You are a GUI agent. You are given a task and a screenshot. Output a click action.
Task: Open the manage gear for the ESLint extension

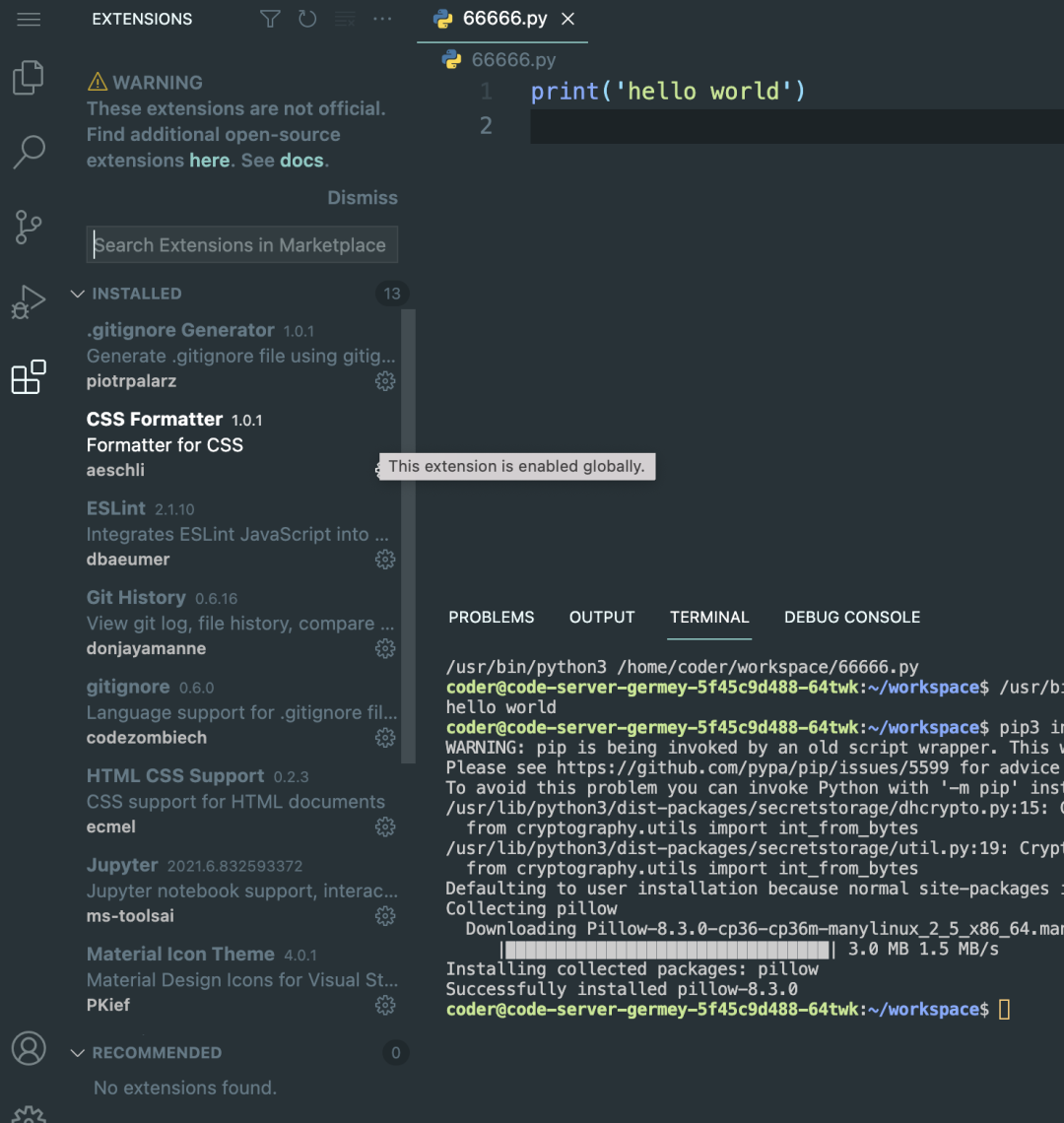(385, 560)
